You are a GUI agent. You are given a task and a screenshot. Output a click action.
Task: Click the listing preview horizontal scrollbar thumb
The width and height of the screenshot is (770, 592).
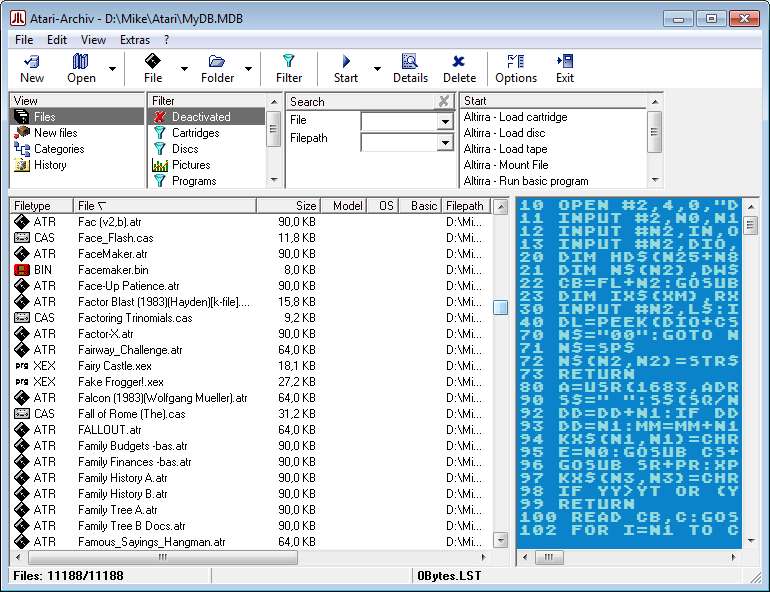pyautogui.click(x=549, y=557)
